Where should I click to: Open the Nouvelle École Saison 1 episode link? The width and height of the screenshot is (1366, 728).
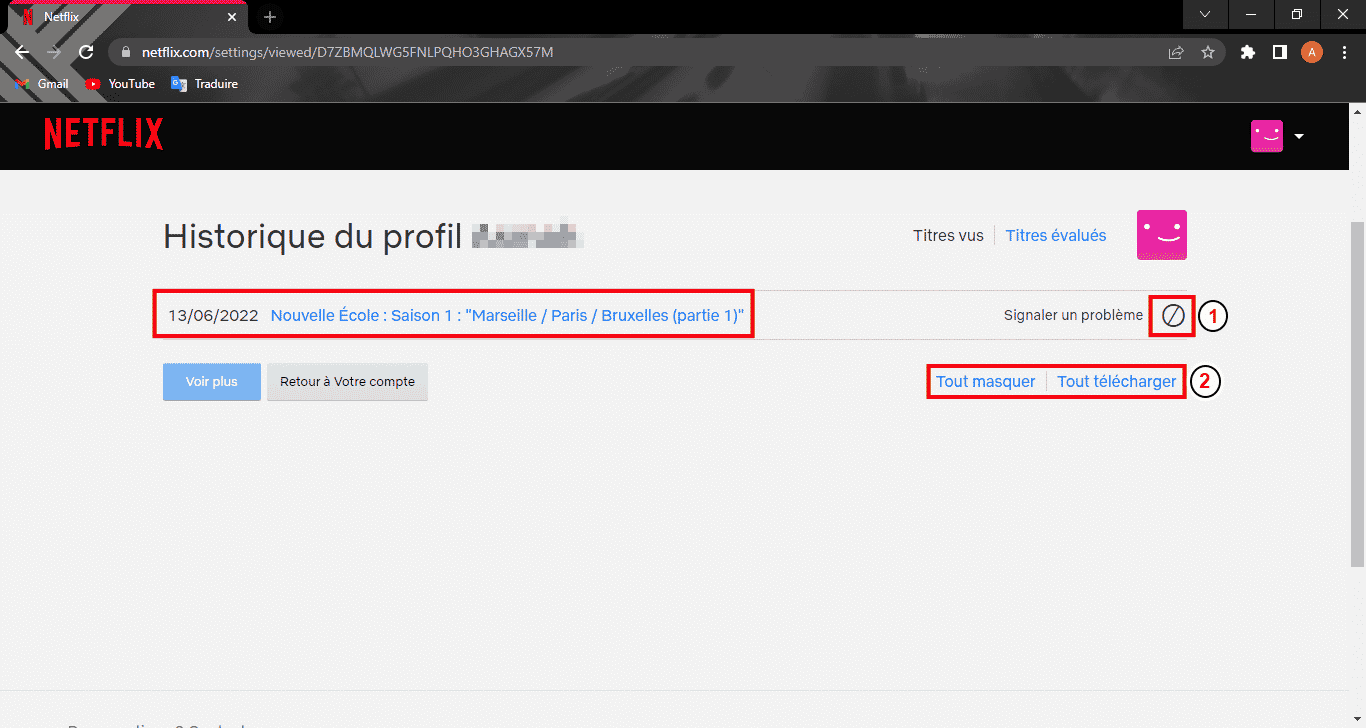point(507,316)
